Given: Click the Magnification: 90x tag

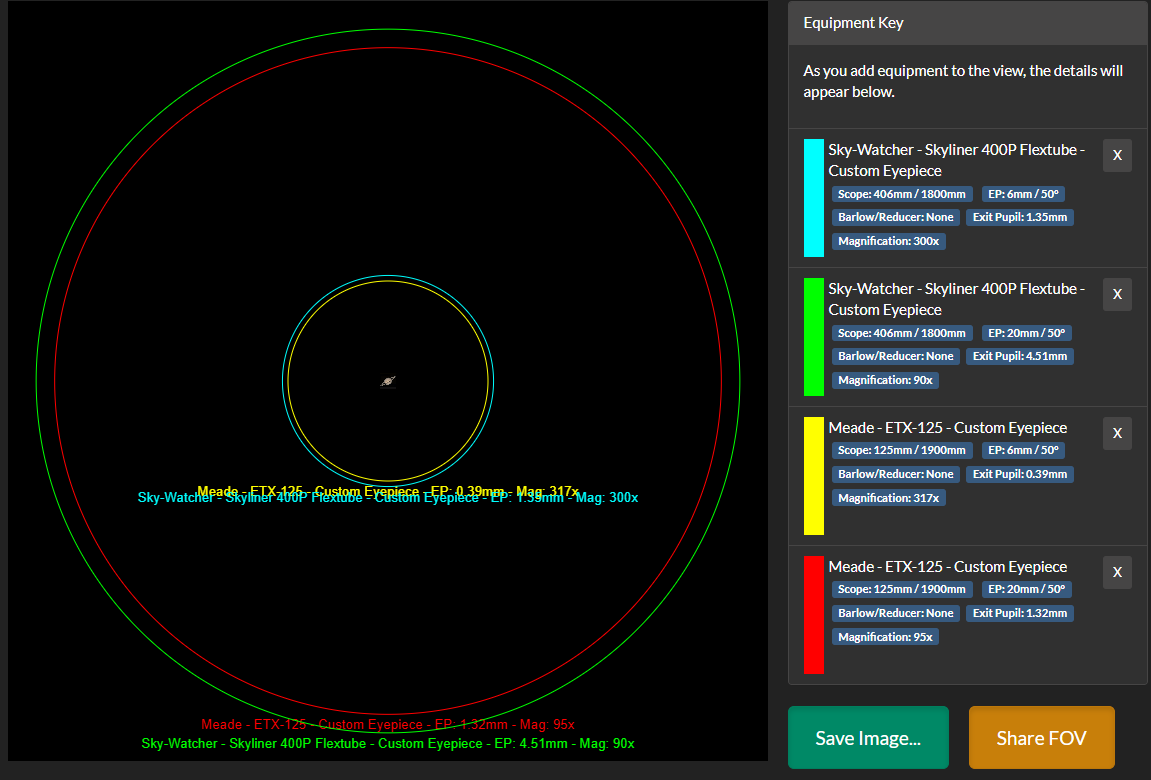Looking at the screenshot, I should (x=885, y=380).
